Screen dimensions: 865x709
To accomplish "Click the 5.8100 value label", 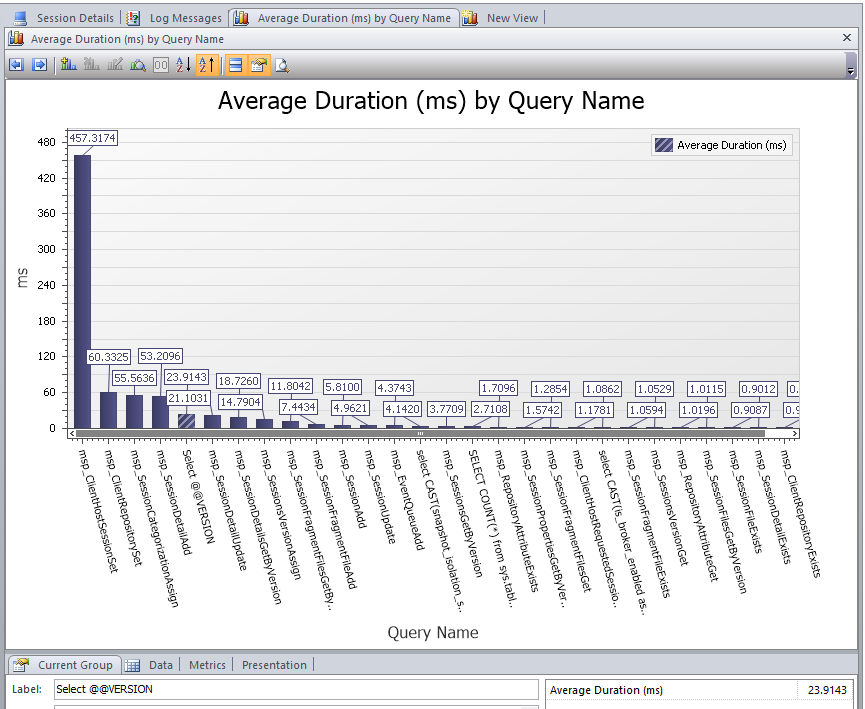I will coord(342,387).
